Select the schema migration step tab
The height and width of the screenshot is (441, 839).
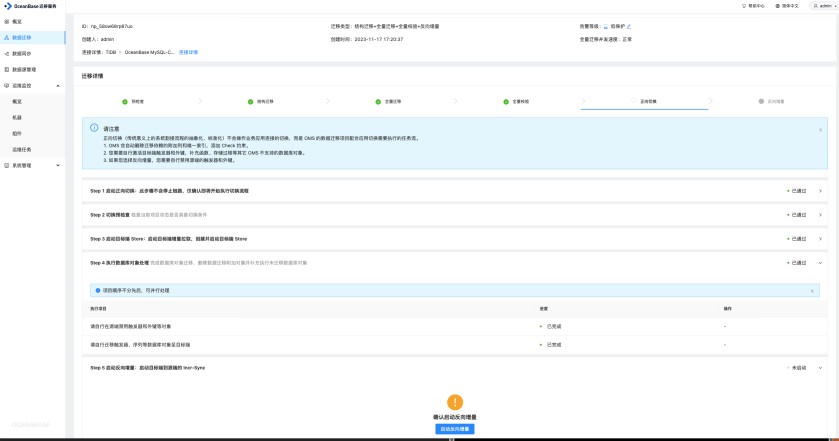click(x=261, y=101)
